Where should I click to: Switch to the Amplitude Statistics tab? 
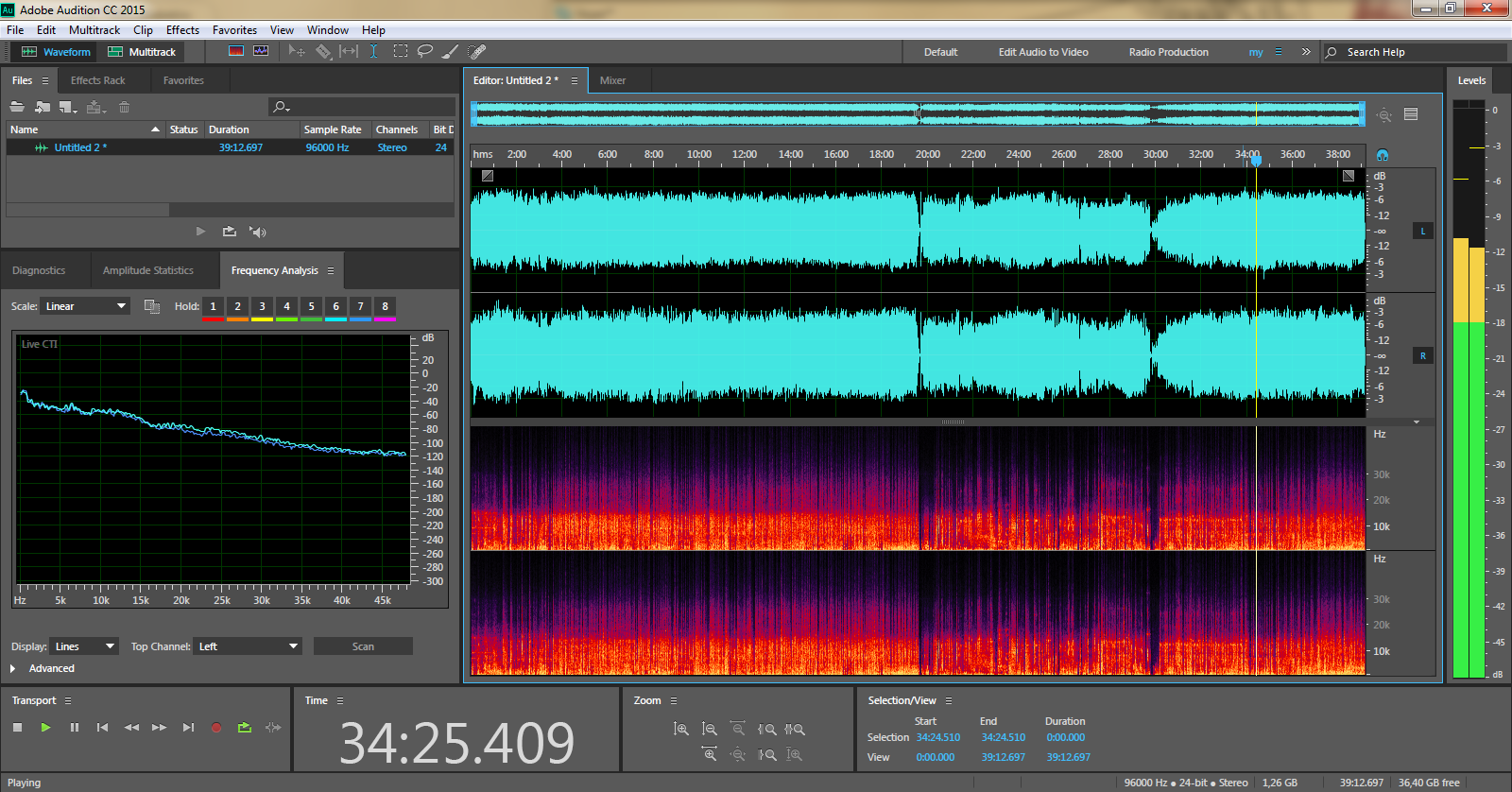148,270
